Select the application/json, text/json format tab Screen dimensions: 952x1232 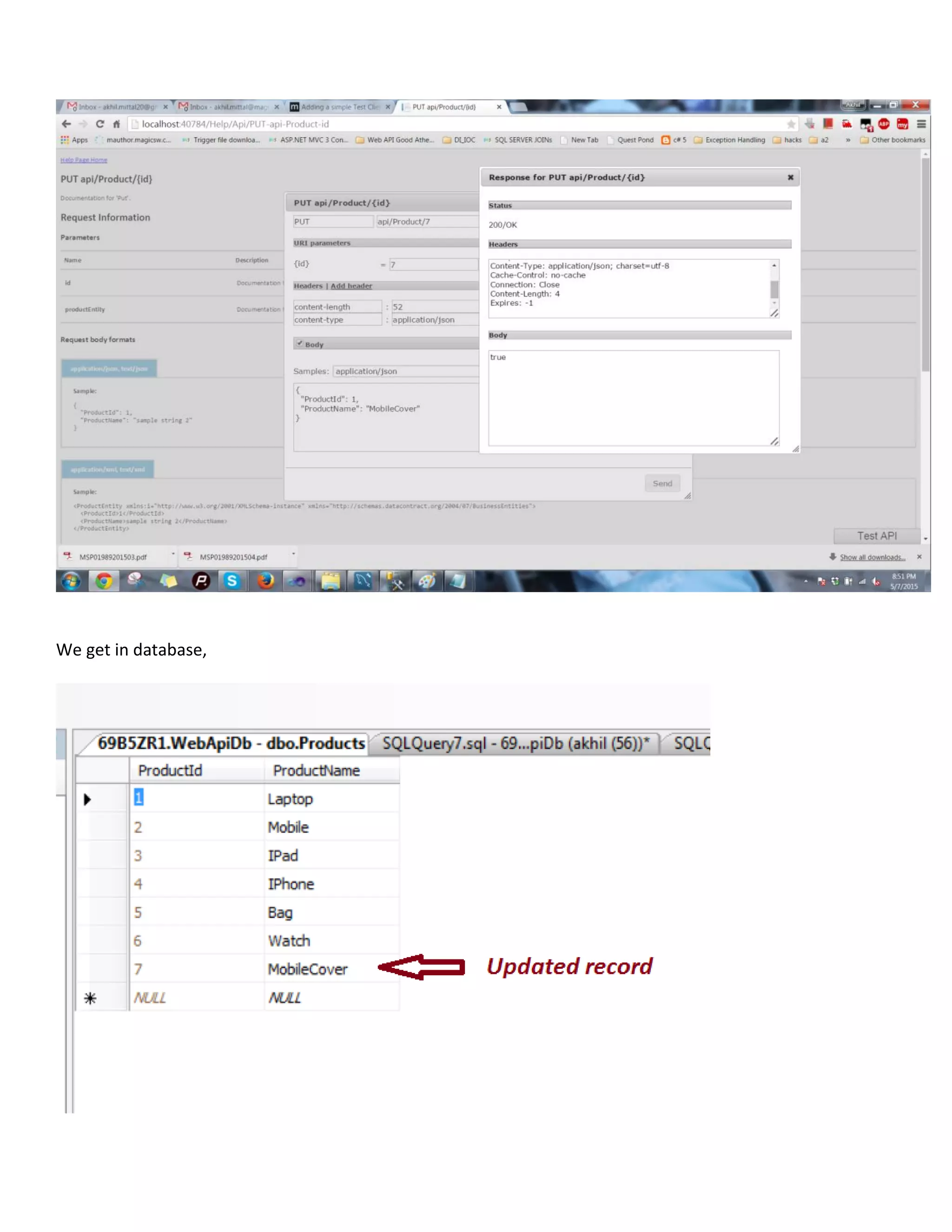109,368
